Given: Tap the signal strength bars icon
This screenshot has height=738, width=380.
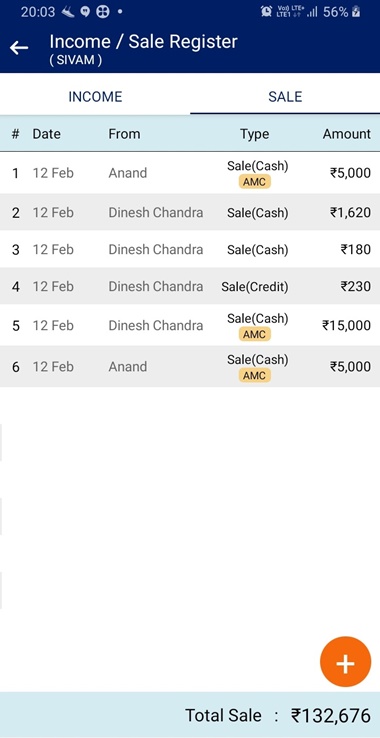Looking at the screenshot, I should pyautogui.click(x=312, y=13).
